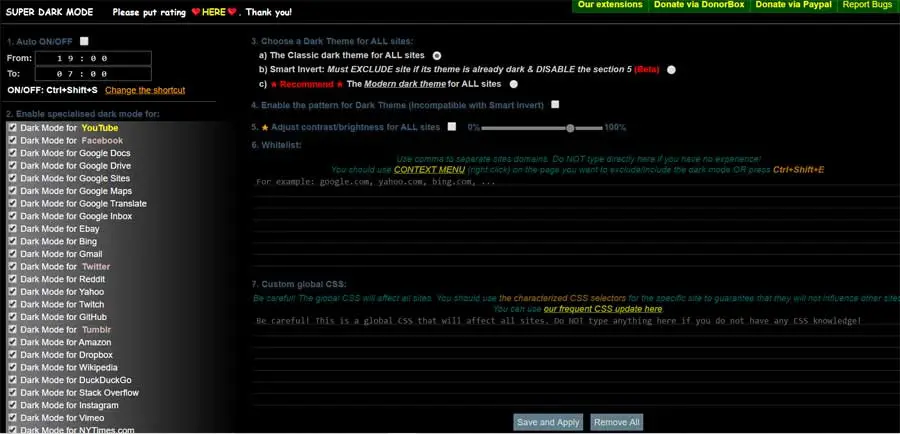Uncheck Dark Mode for Yahoo

pyautogui.click(x=13, y=292)
